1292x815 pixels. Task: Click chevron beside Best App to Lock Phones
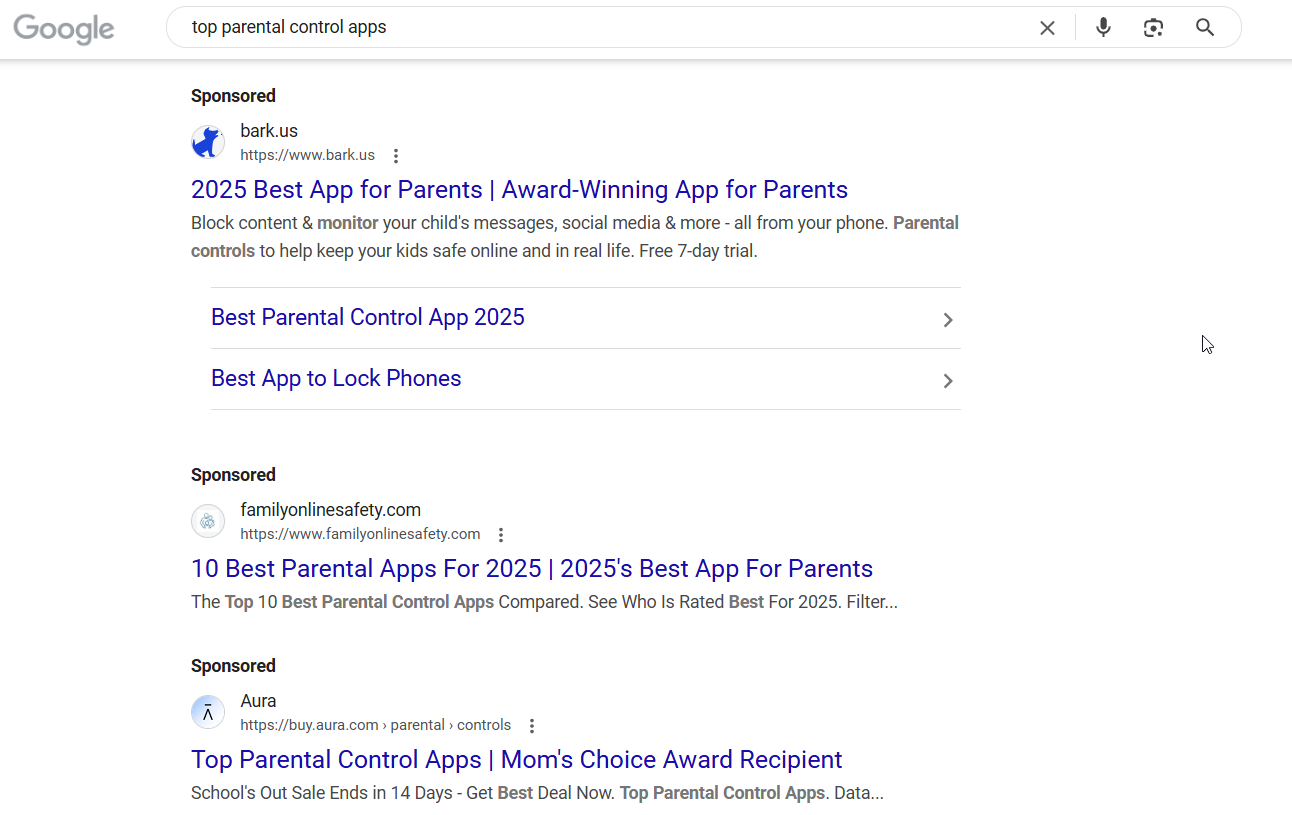pyautogui.click(x=948, y=381)
